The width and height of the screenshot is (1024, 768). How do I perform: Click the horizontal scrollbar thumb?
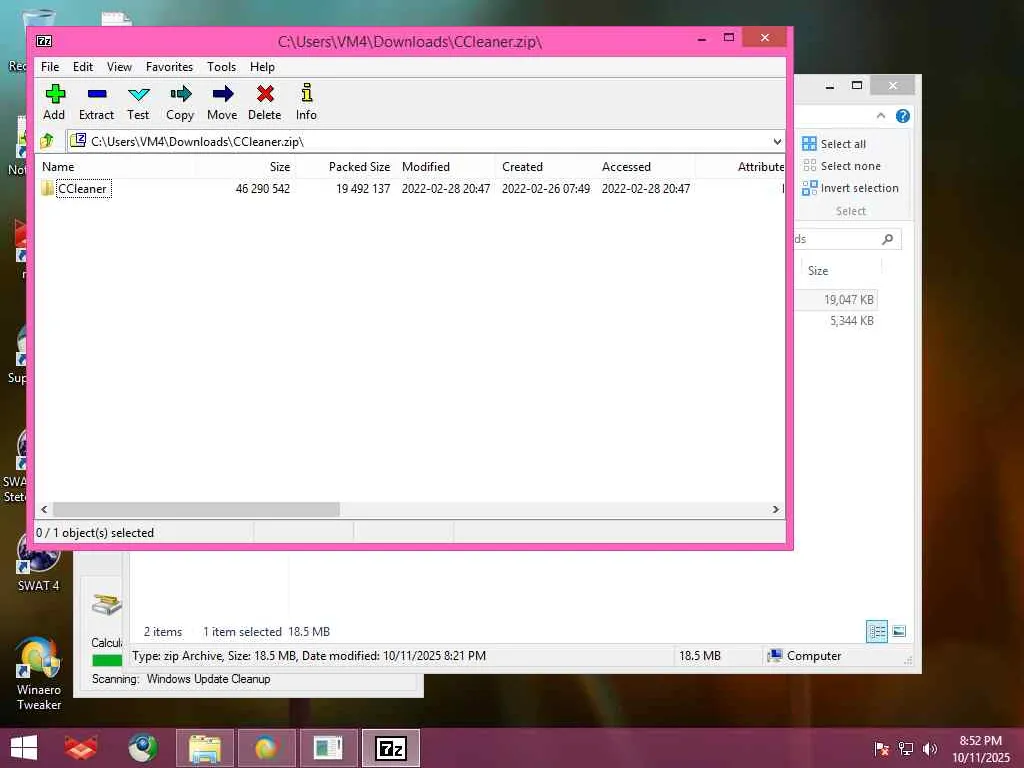click(x=196, y=509)
